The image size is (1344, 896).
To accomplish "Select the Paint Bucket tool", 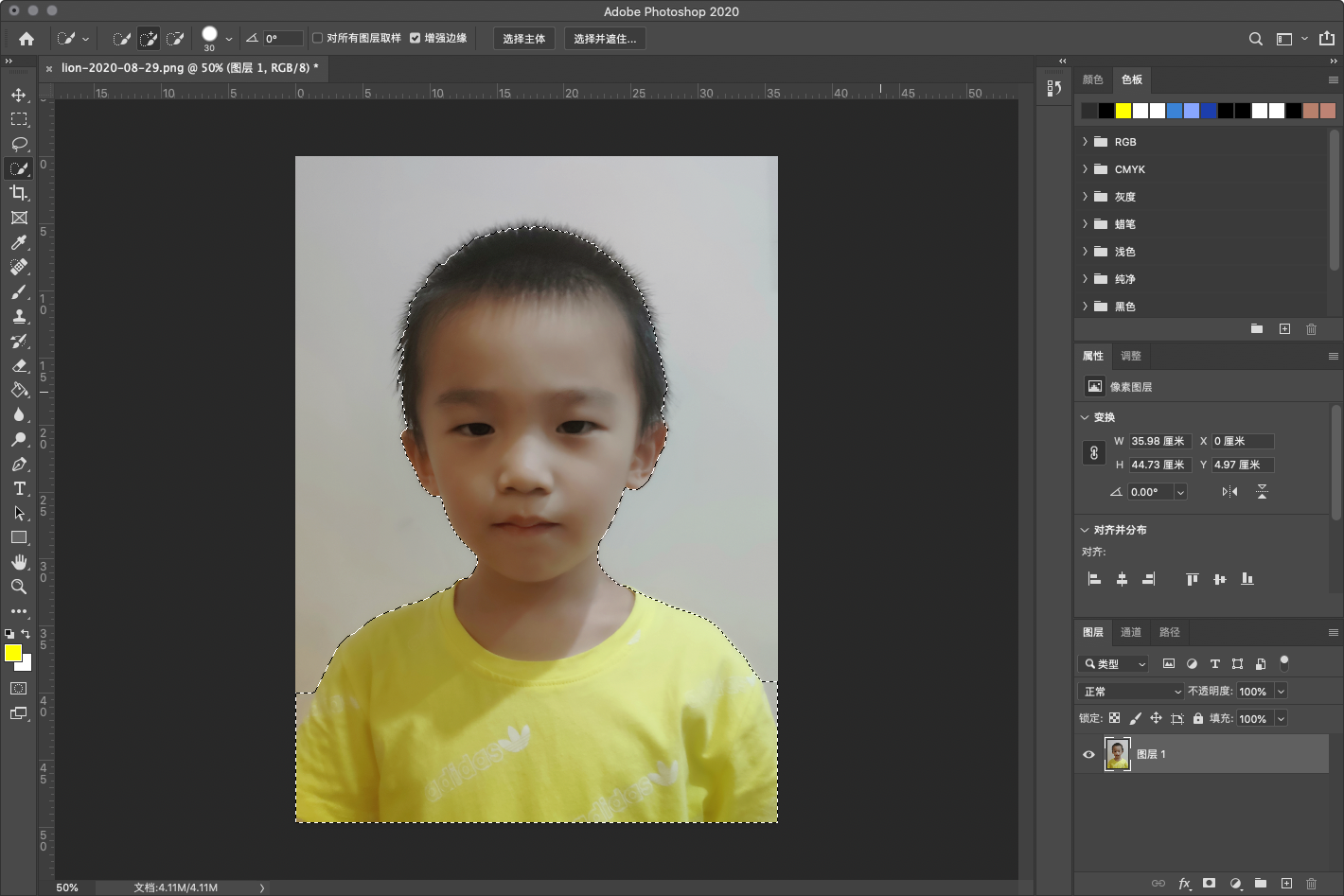I will coord(19,390).
